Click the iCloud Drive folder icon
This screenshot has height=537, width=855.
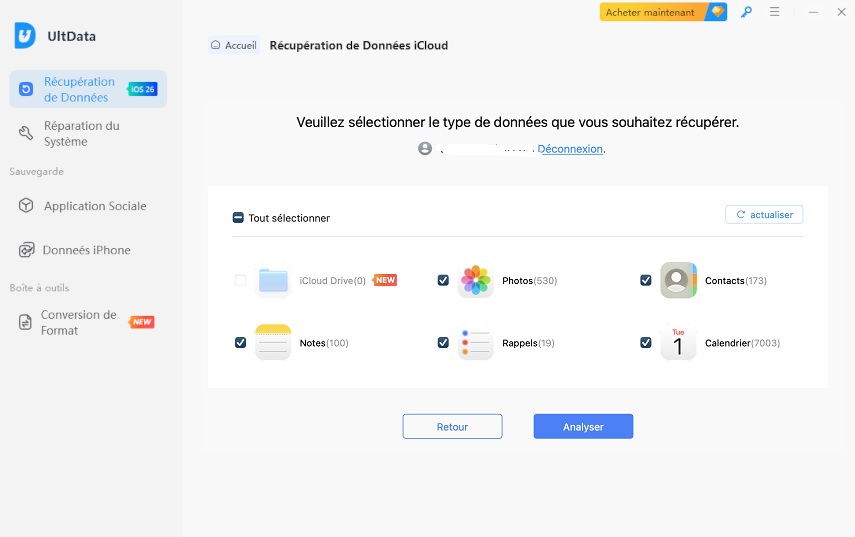click(272, 281)
